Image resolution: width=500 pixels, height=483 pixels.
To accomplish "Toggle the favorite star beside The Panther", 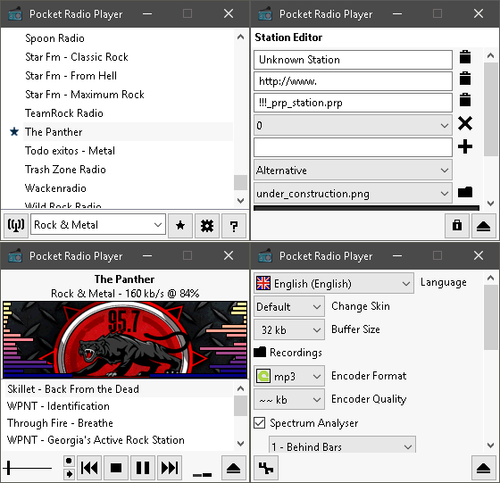I will pos(14,132).
